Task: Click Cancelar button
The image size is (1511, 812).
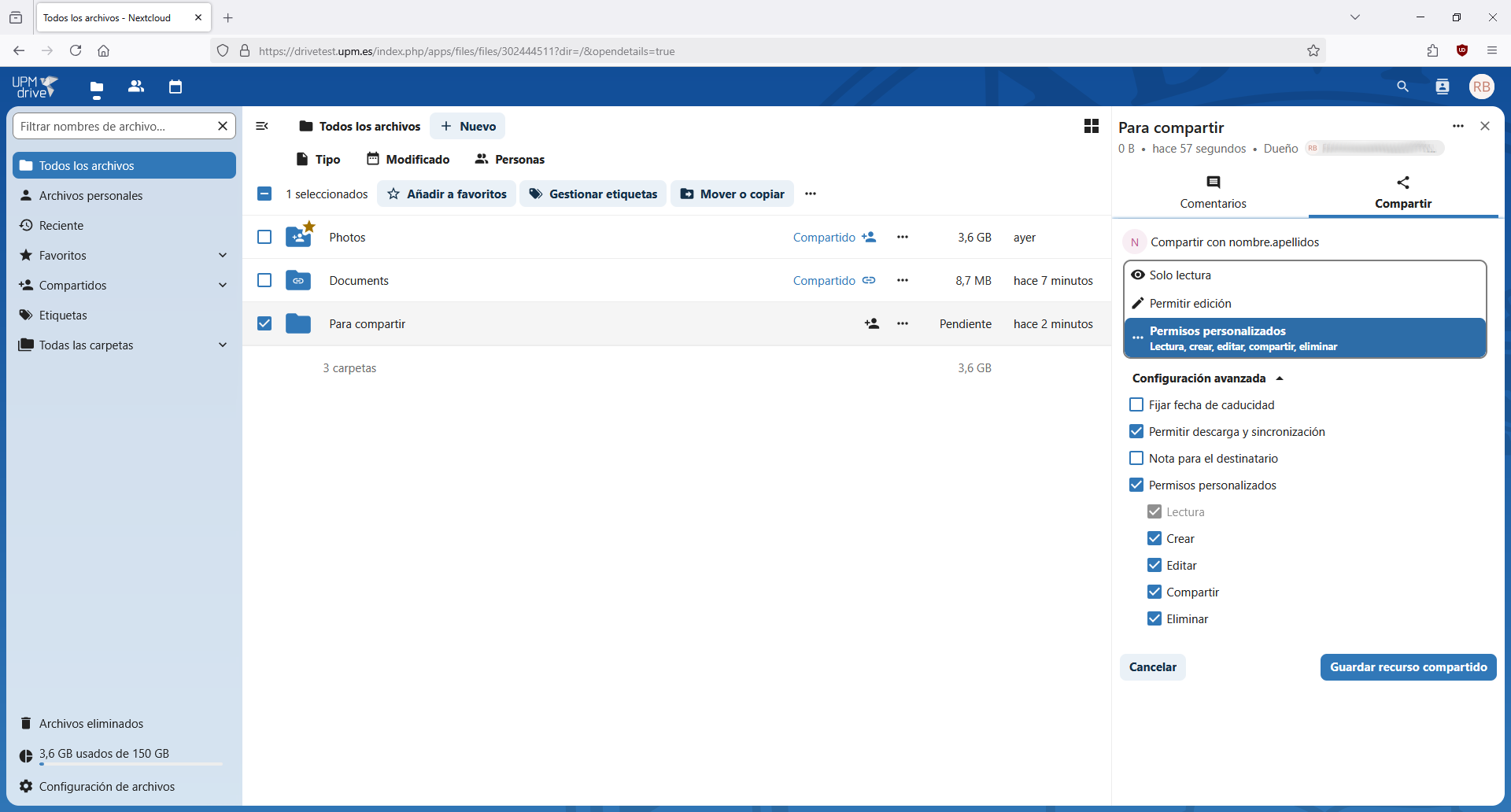Action: [1153, 666]
